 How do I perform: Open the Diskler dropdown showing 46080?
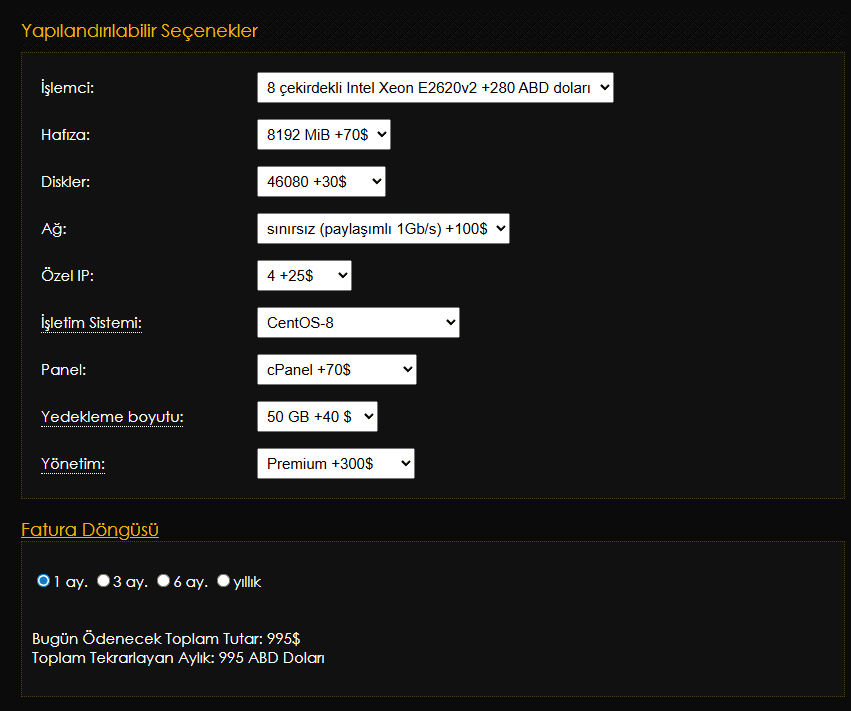click(320, 182)
